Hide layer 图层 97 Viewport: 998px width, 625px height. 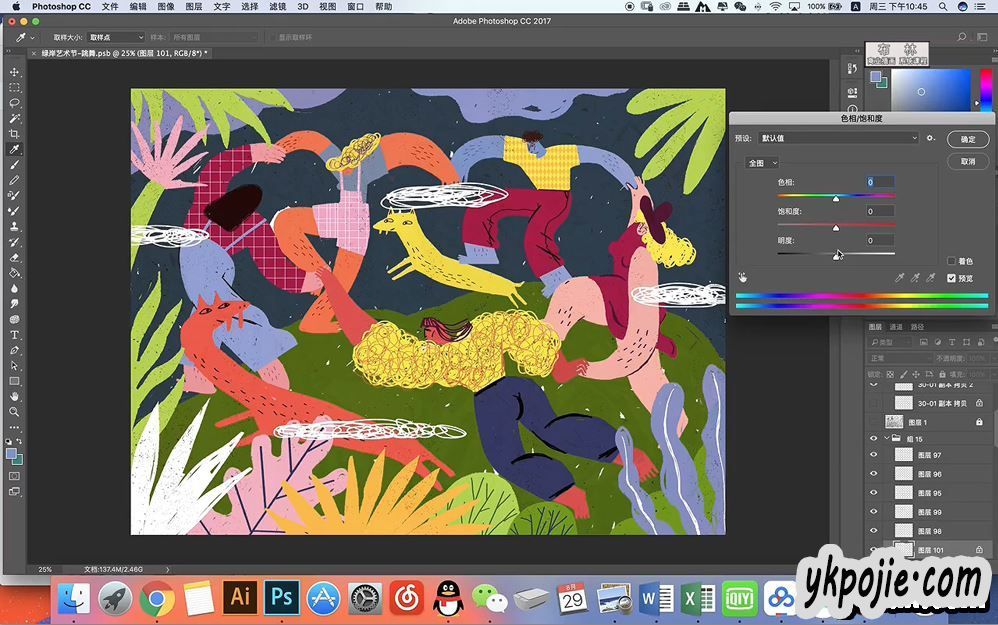873,455
